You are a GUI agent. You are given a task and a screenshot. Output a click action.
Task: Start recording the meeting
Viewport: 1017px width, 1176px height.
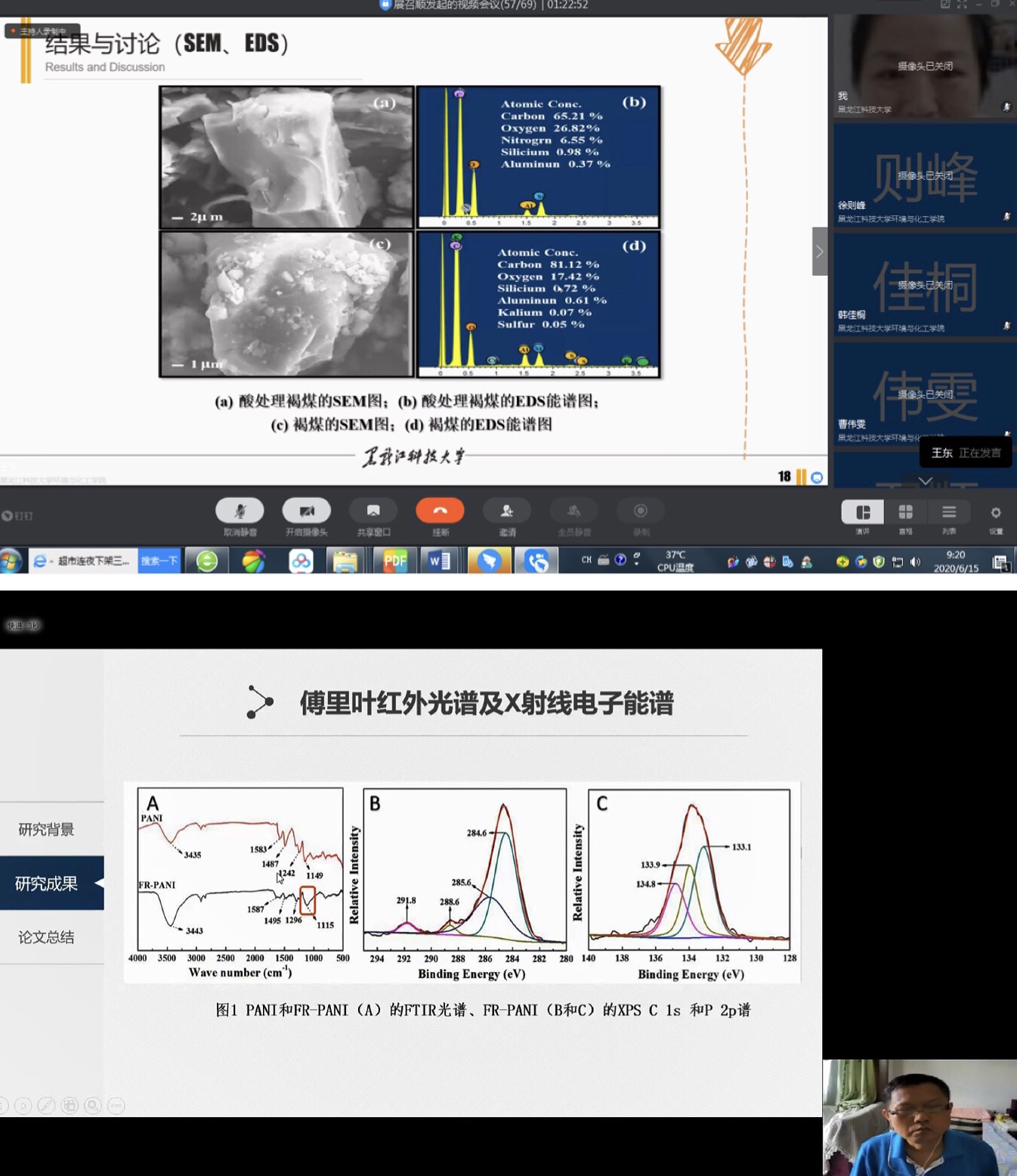[640, 512]
